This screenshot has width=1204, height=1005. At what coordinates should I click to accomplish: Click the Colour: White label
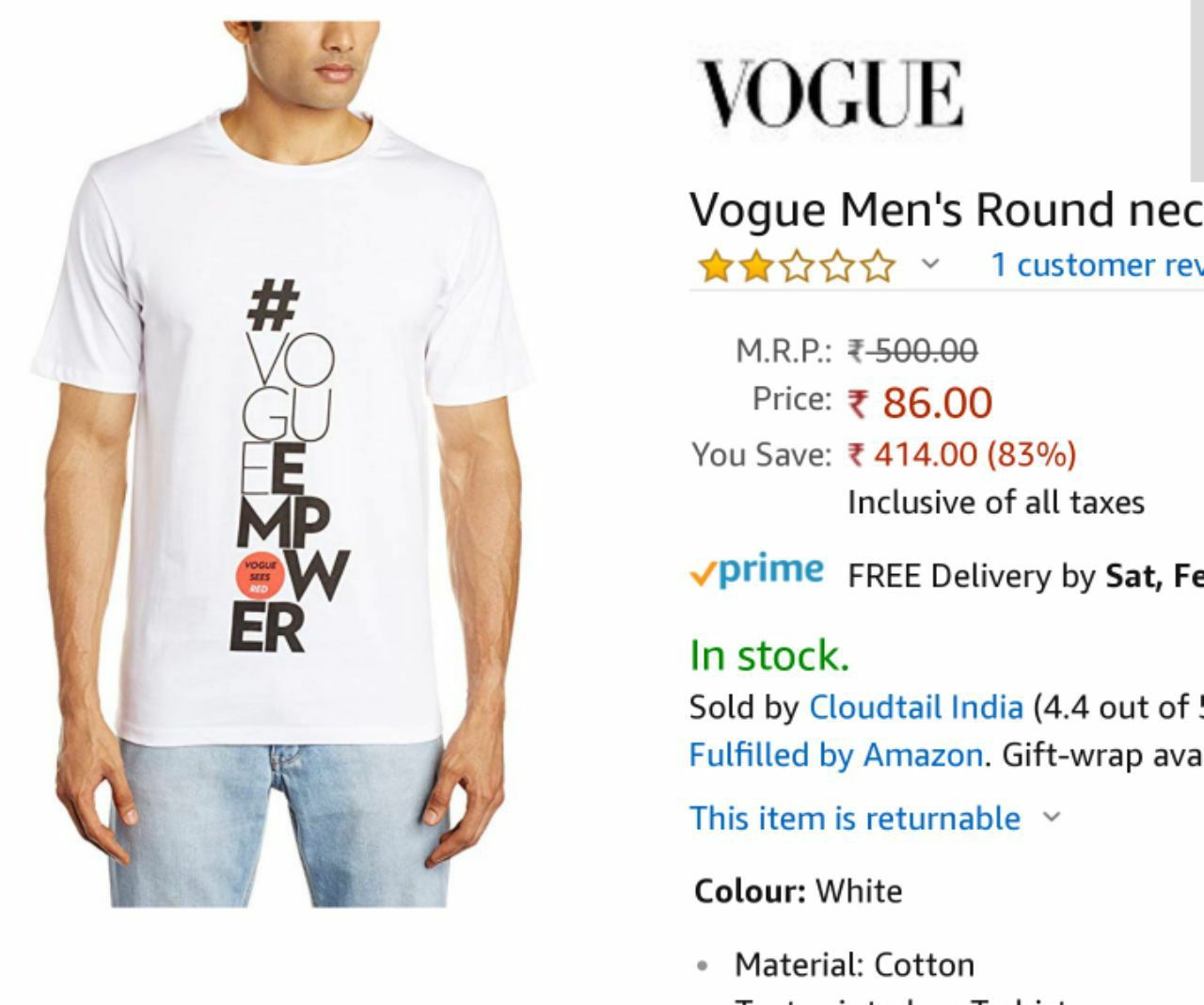[798, 890]
